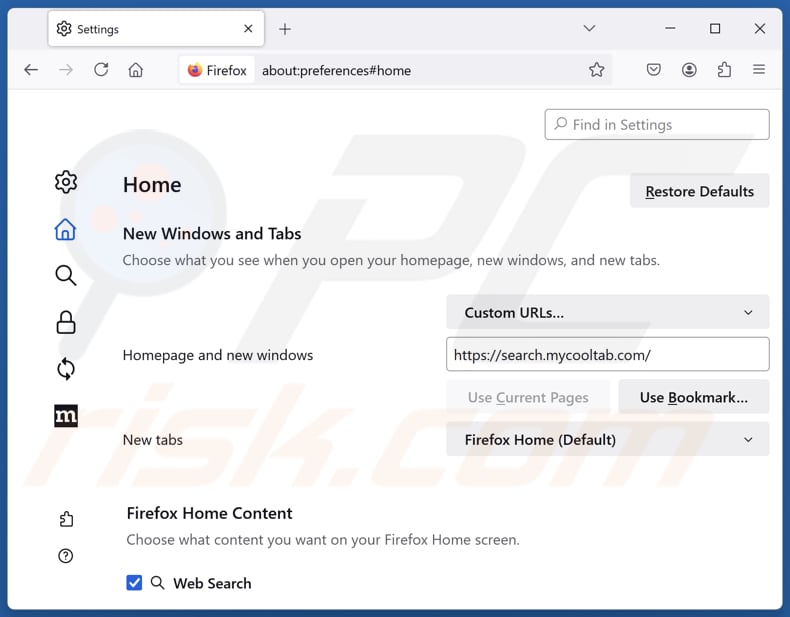
Task: Open Extensions puzzle icon in toolbar
Action: [724, 70]
